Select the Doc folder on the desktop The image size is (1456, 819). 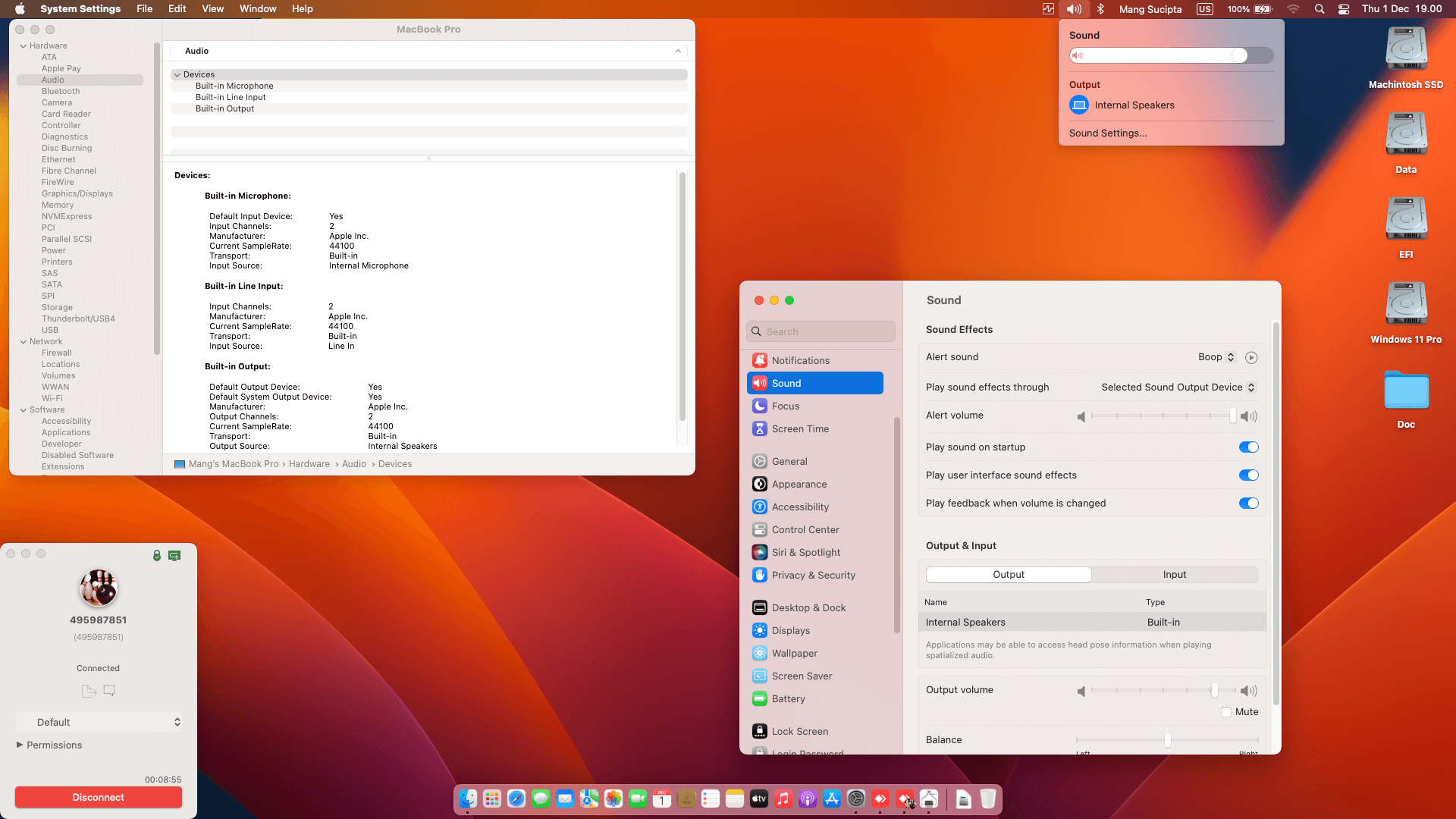point(1406,400)
